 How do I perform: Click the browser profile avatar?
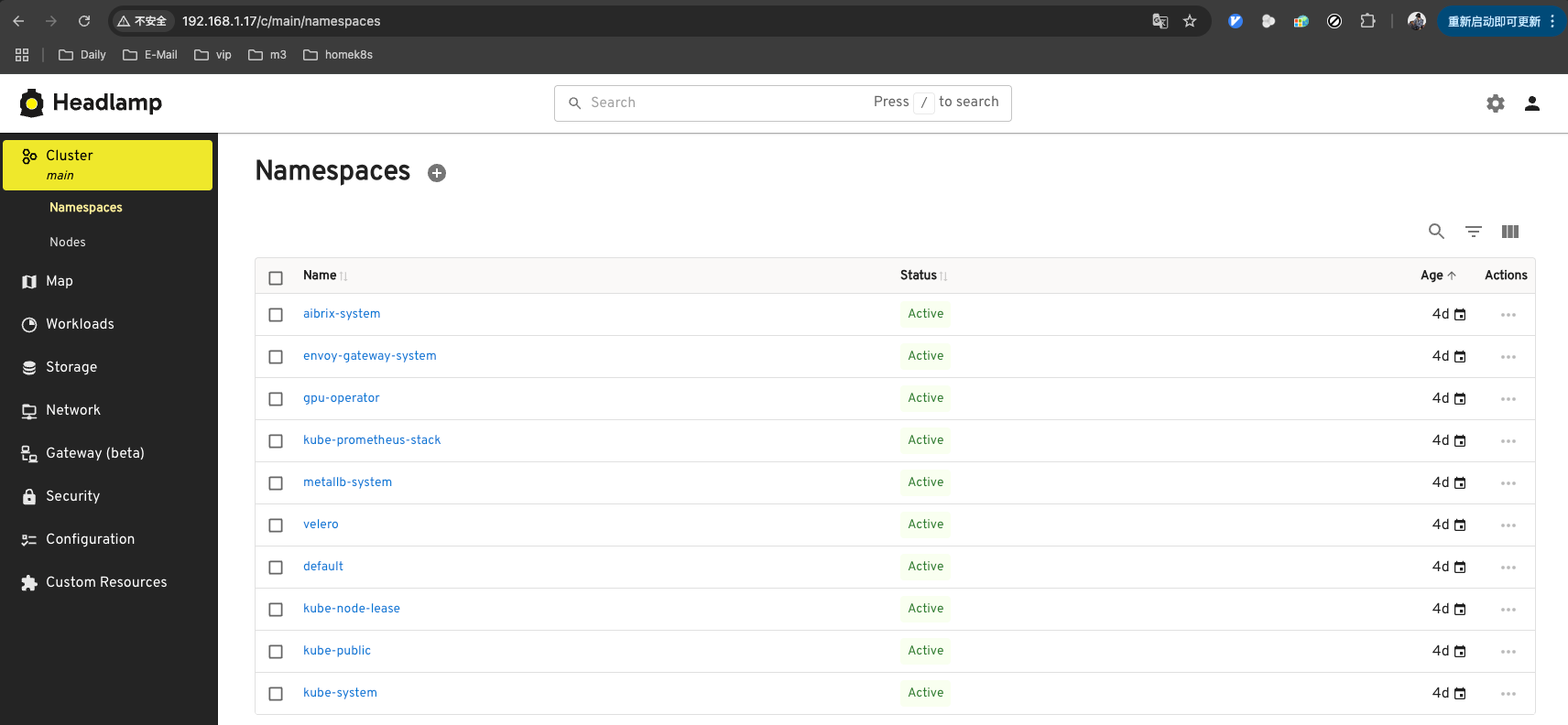pyautogui.click(x=1417, y=21)
